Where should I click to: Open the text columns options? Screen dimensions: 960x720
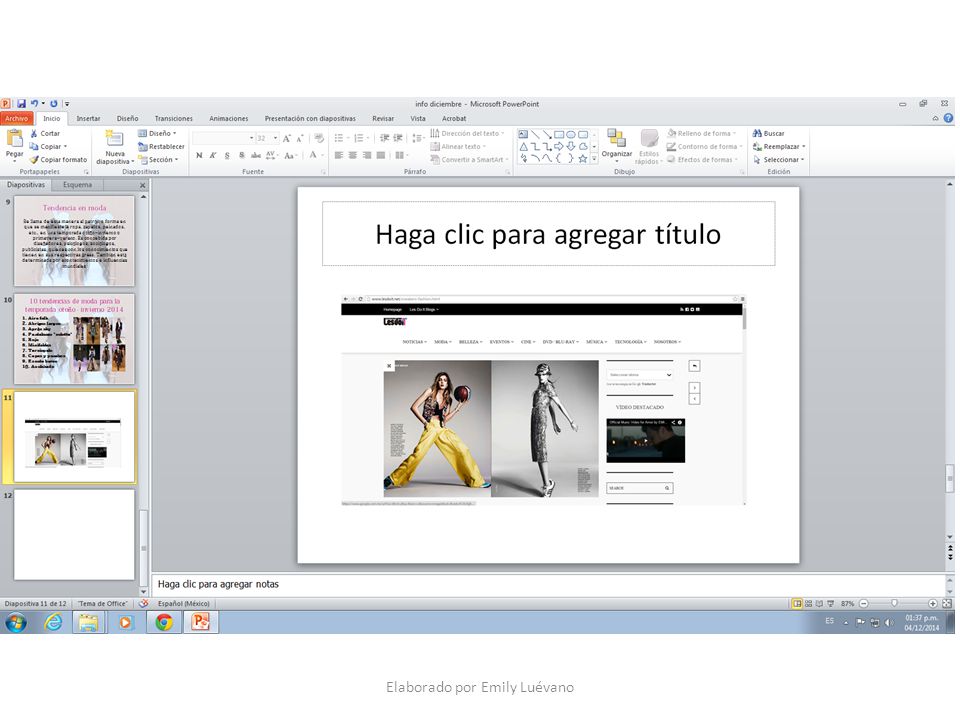click(x=401, y=156)
